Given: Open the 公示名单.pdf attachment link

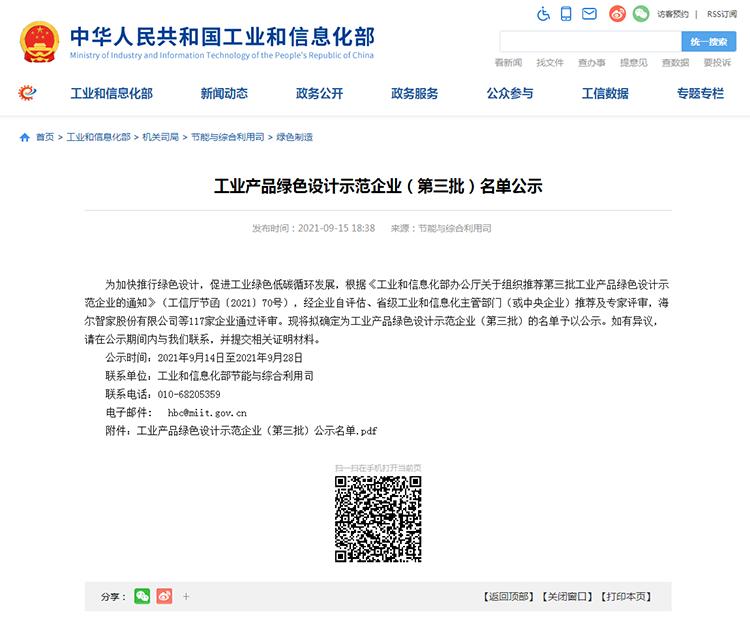Looking at the screenshot, I should 257,430.
